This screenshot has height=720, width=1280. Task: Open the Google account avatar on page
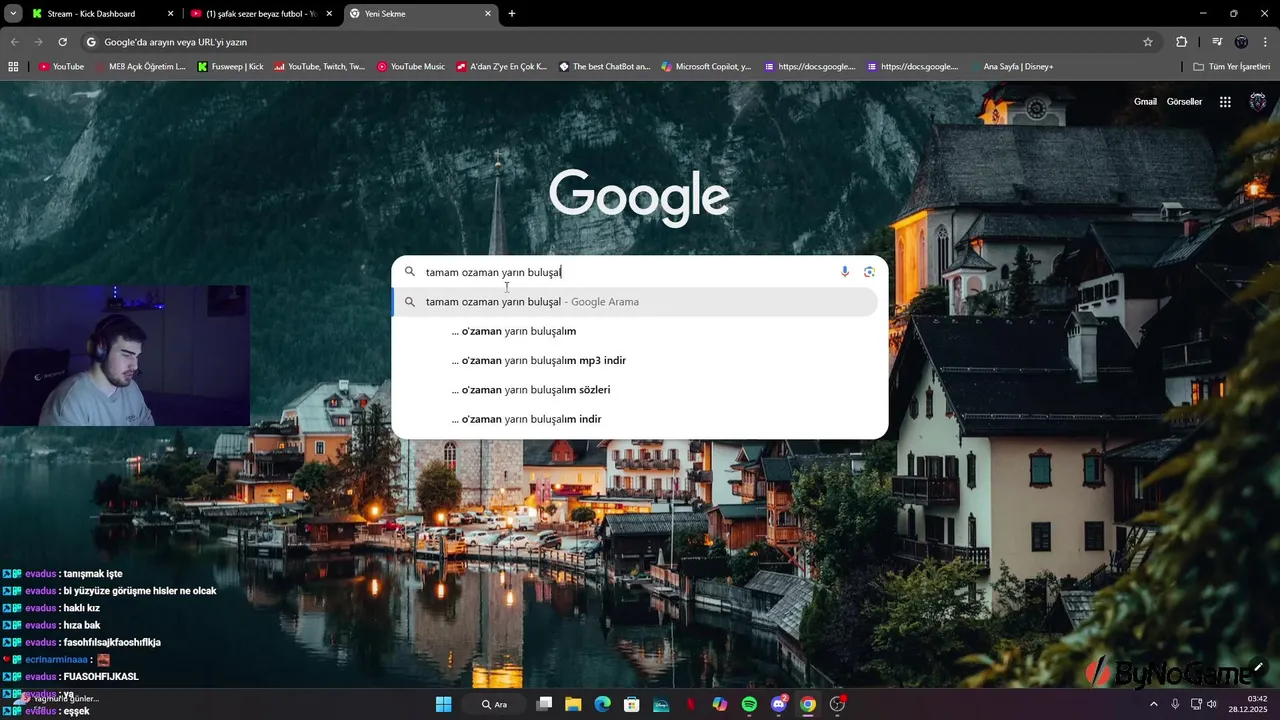tap(1258, 102)
